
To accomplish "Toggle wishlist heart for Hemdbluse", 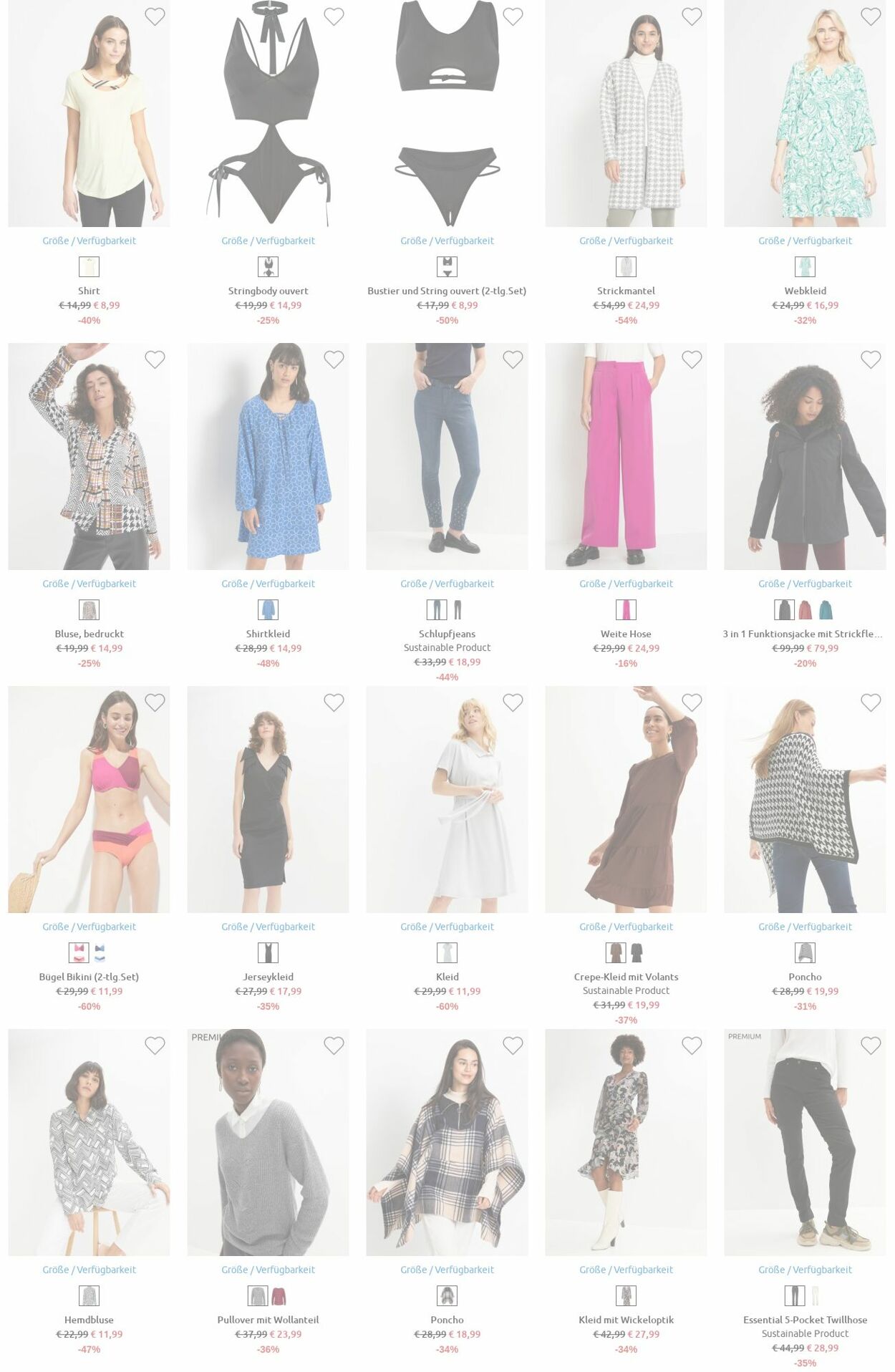I will (155, 1045).
